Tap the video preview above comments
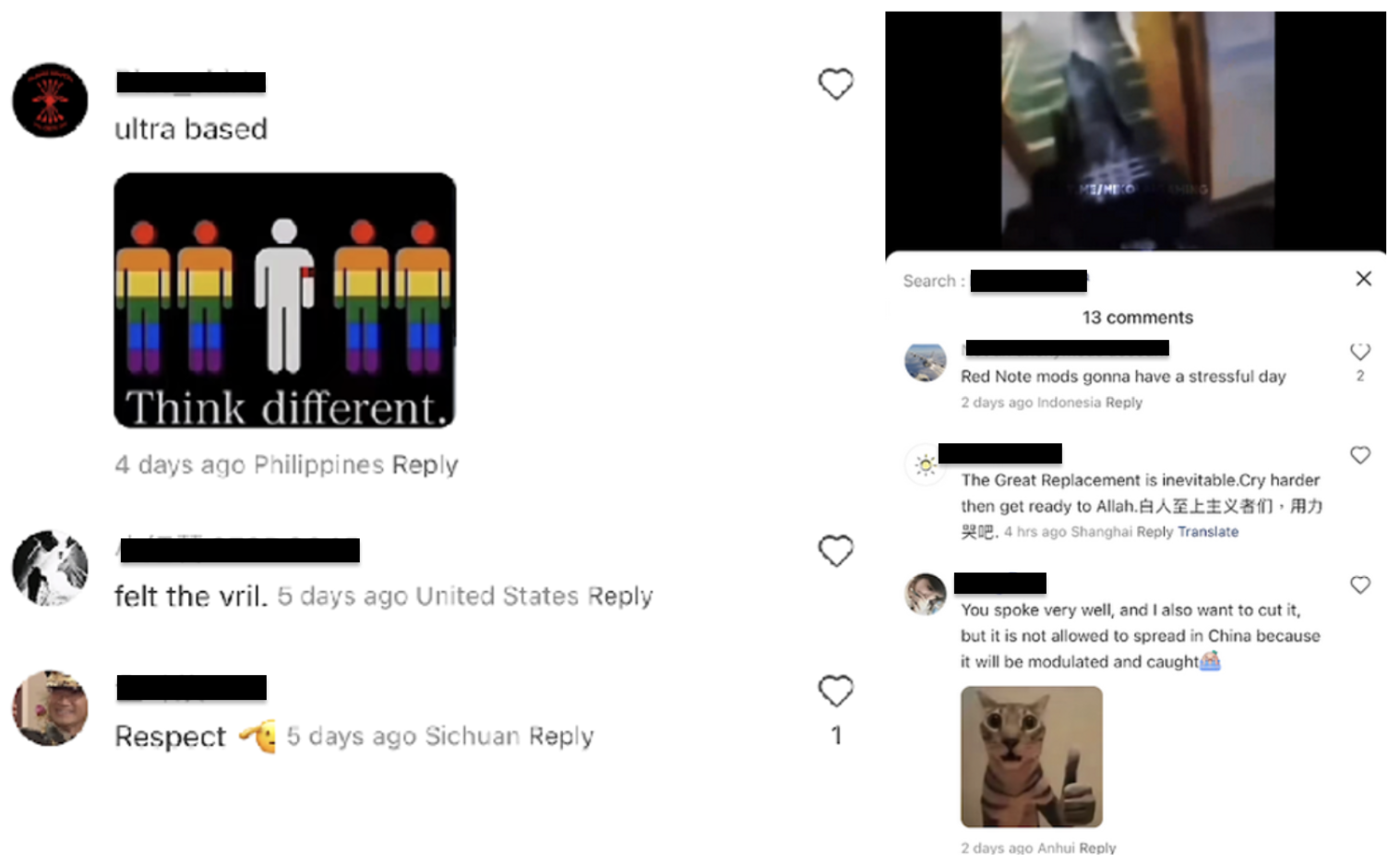Viewport: 1400px width, 867px height. tap(1136, 131)
